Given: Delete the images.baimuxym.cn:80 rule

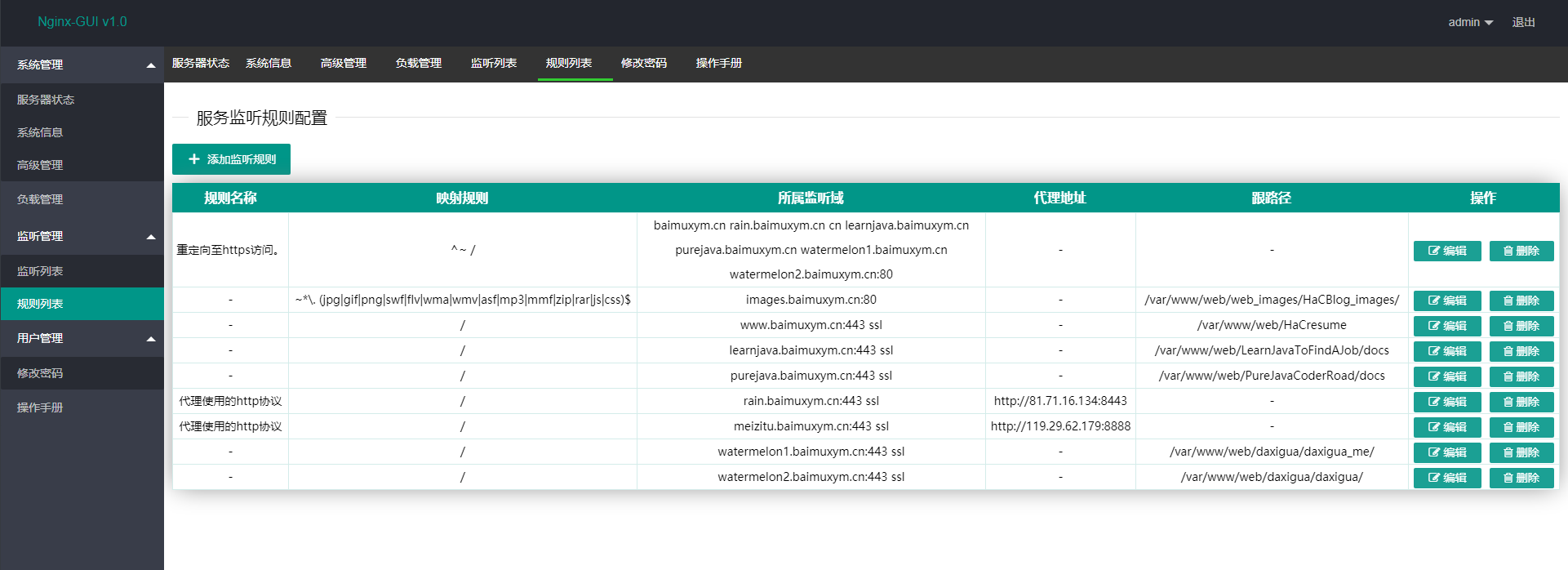Looking at the screenshot, I should click(x=1521, y=301).
